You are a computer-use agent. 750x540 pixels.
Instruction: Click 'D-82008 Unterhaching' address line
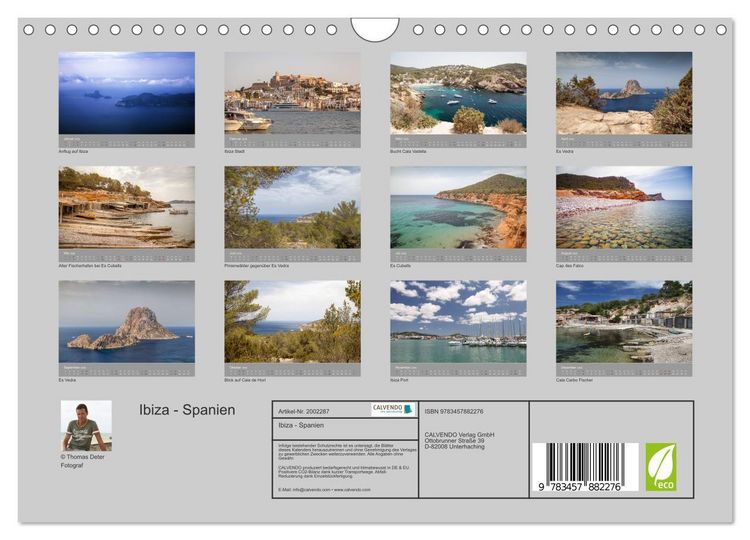(454, 446)
